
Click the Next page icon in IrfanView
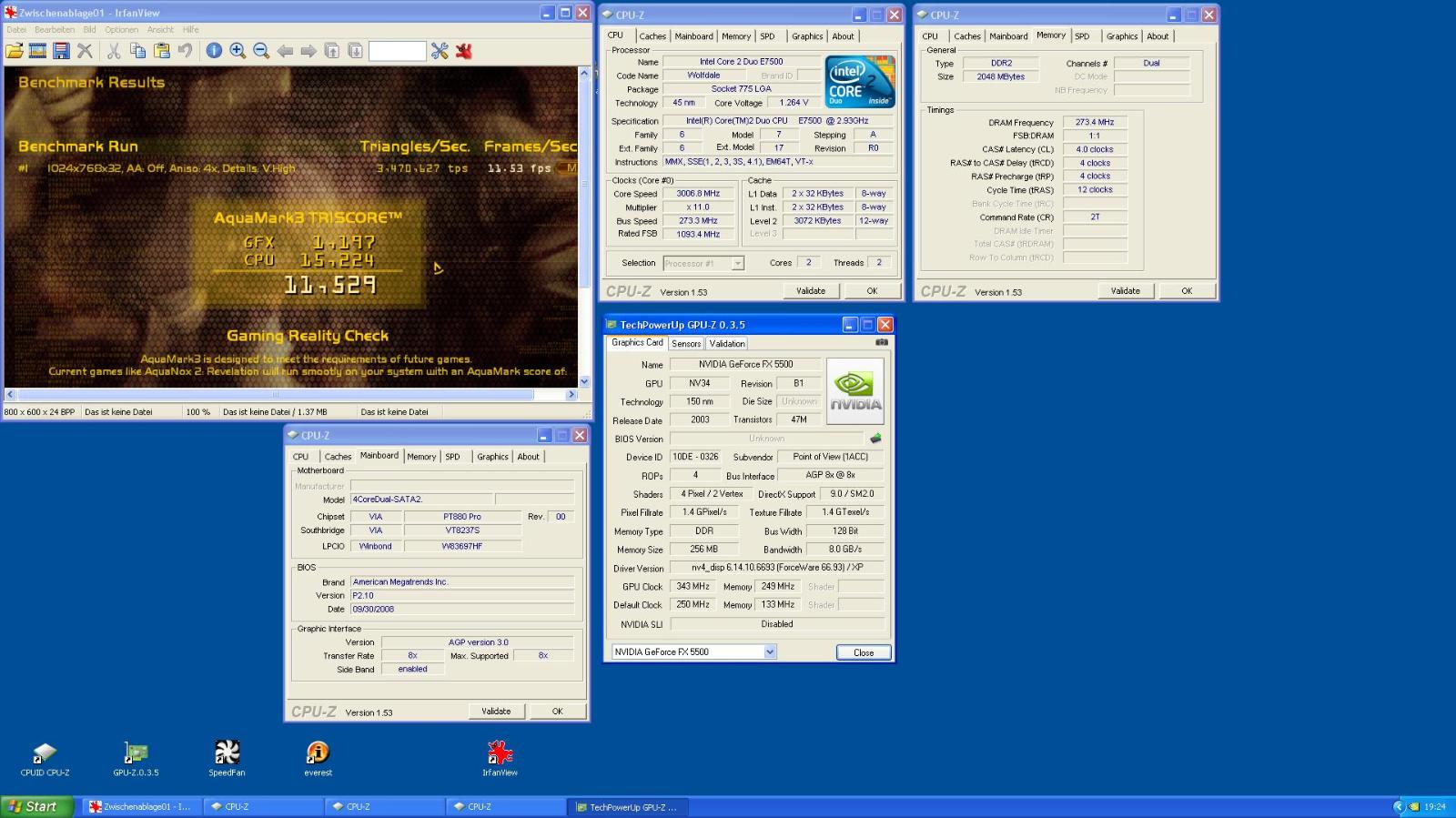tap(356, 51)
